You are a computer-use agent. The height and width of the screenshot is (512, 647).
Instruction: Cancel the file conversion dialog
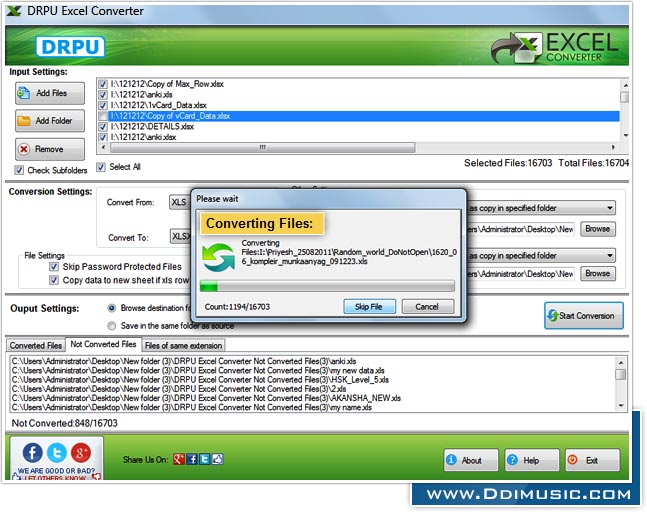427,307
